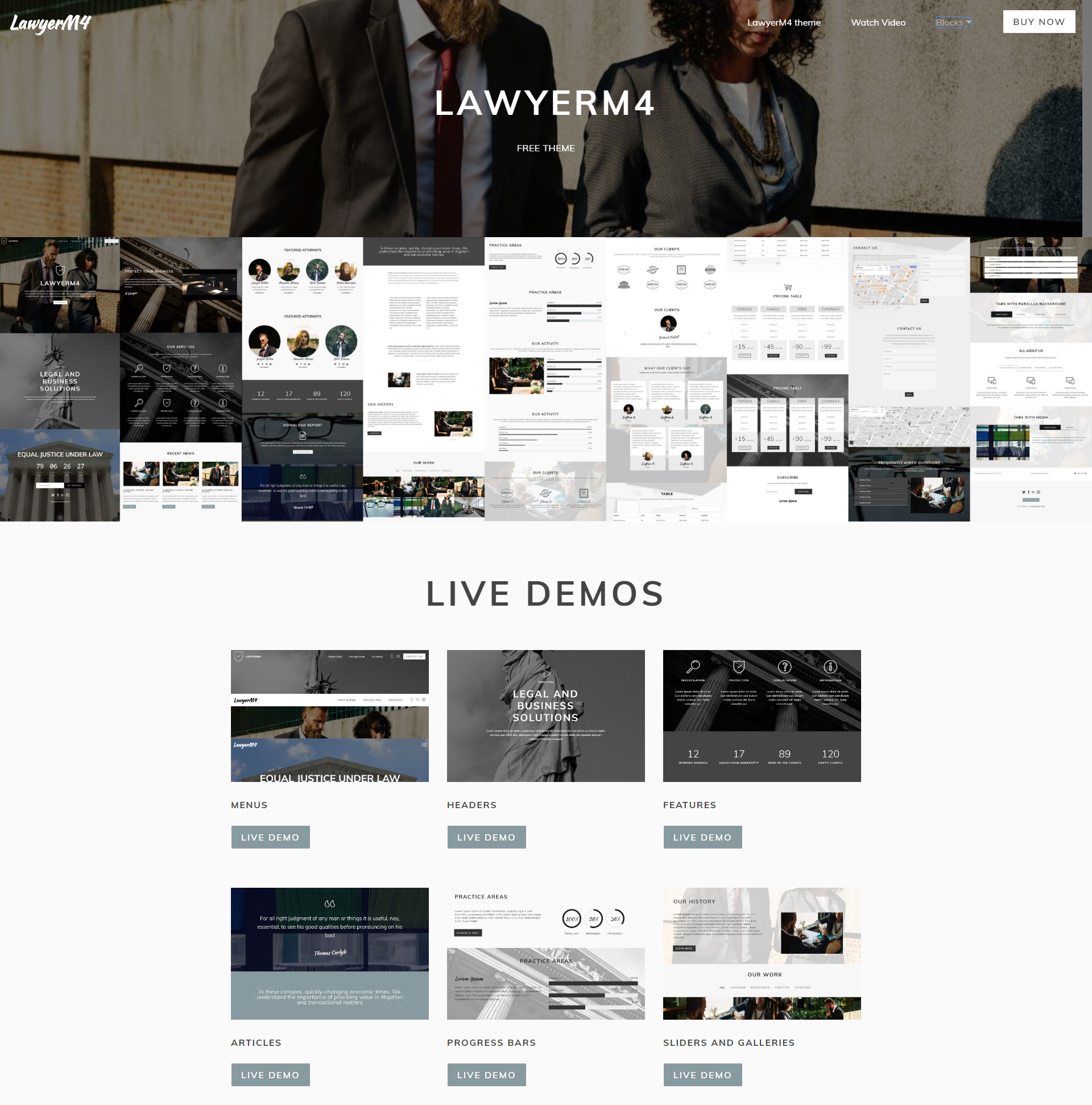The width and height of the screenshot is (1092, 1105).
Task: Expand the Blocks dropdown menu
Action: [954, 22]
